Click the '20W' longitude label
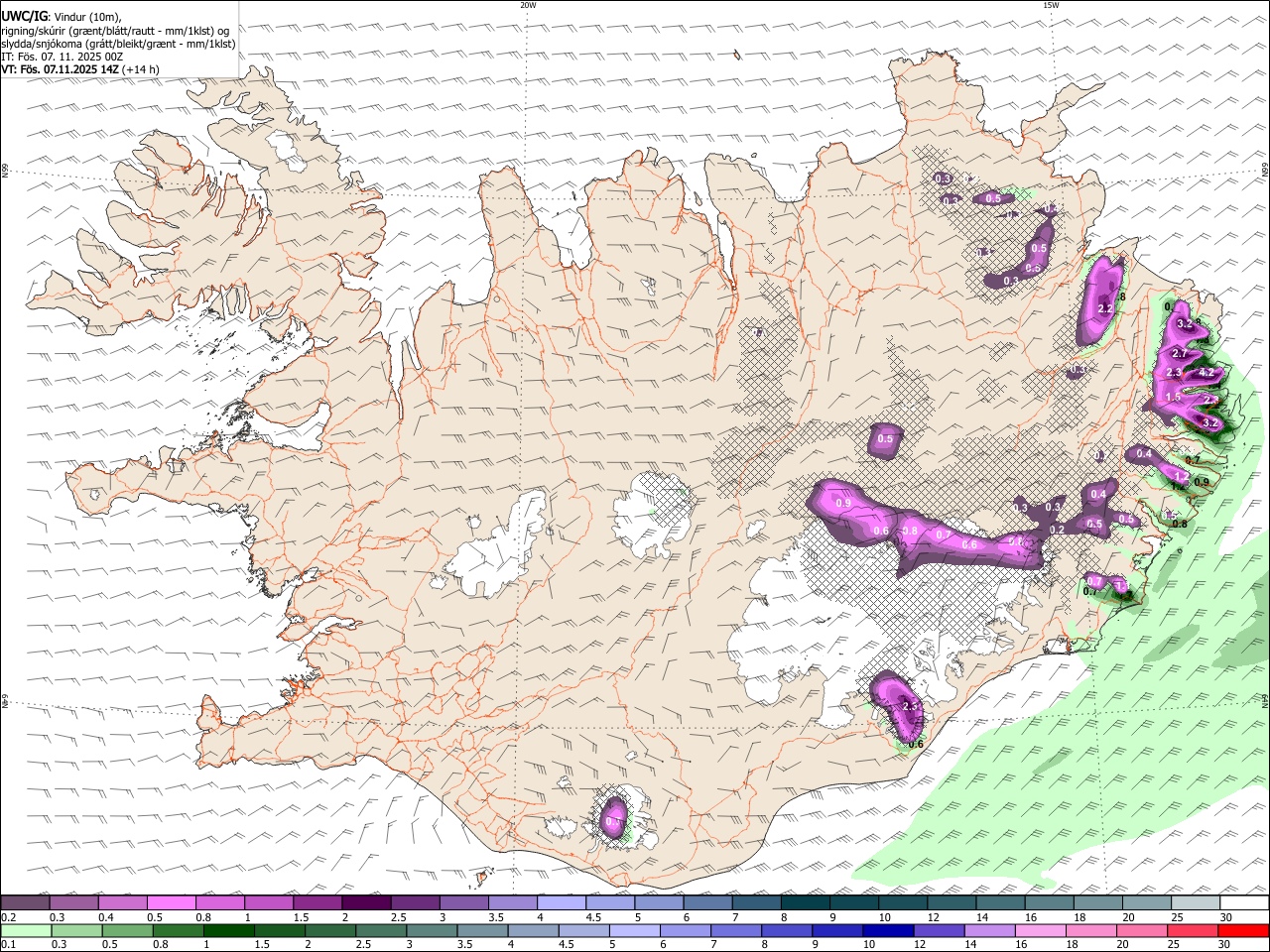This screenshot has height=952, width=1270. pos(528,5)
